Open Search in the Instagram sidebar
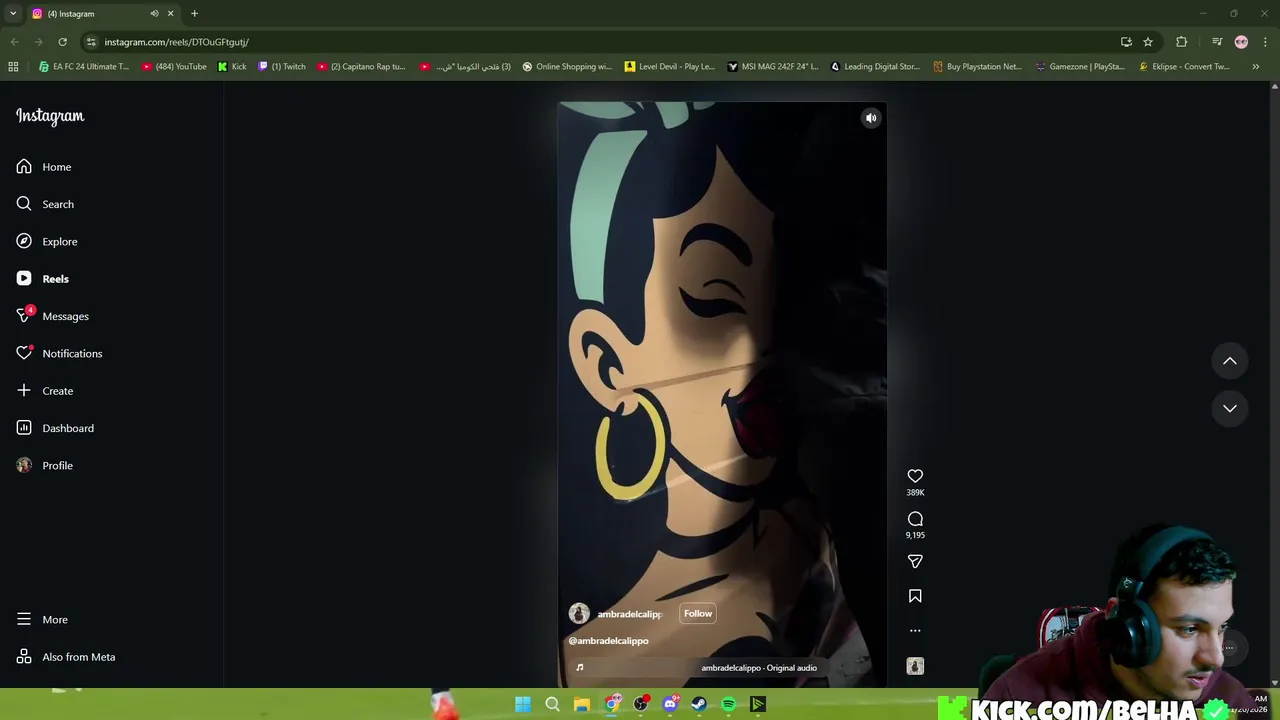 45,204
